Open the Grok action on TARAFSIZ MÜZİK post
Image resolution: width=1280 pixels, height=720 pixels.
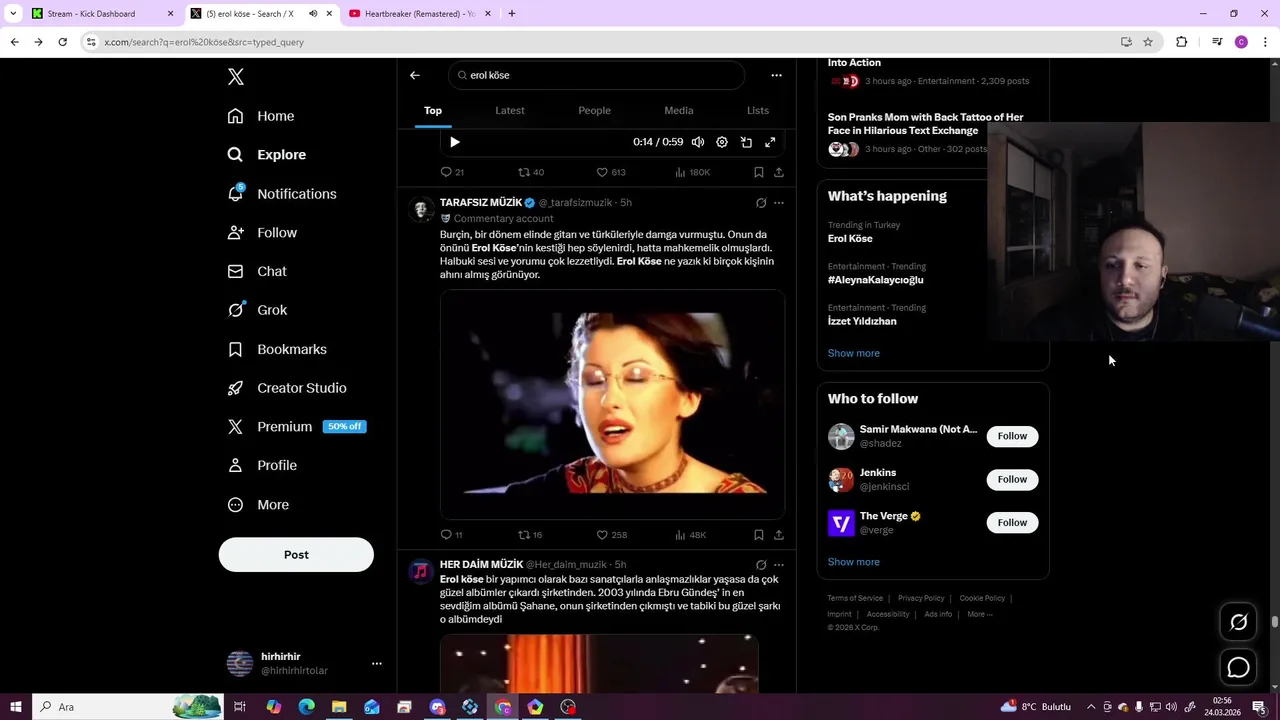tap(761, 203)
